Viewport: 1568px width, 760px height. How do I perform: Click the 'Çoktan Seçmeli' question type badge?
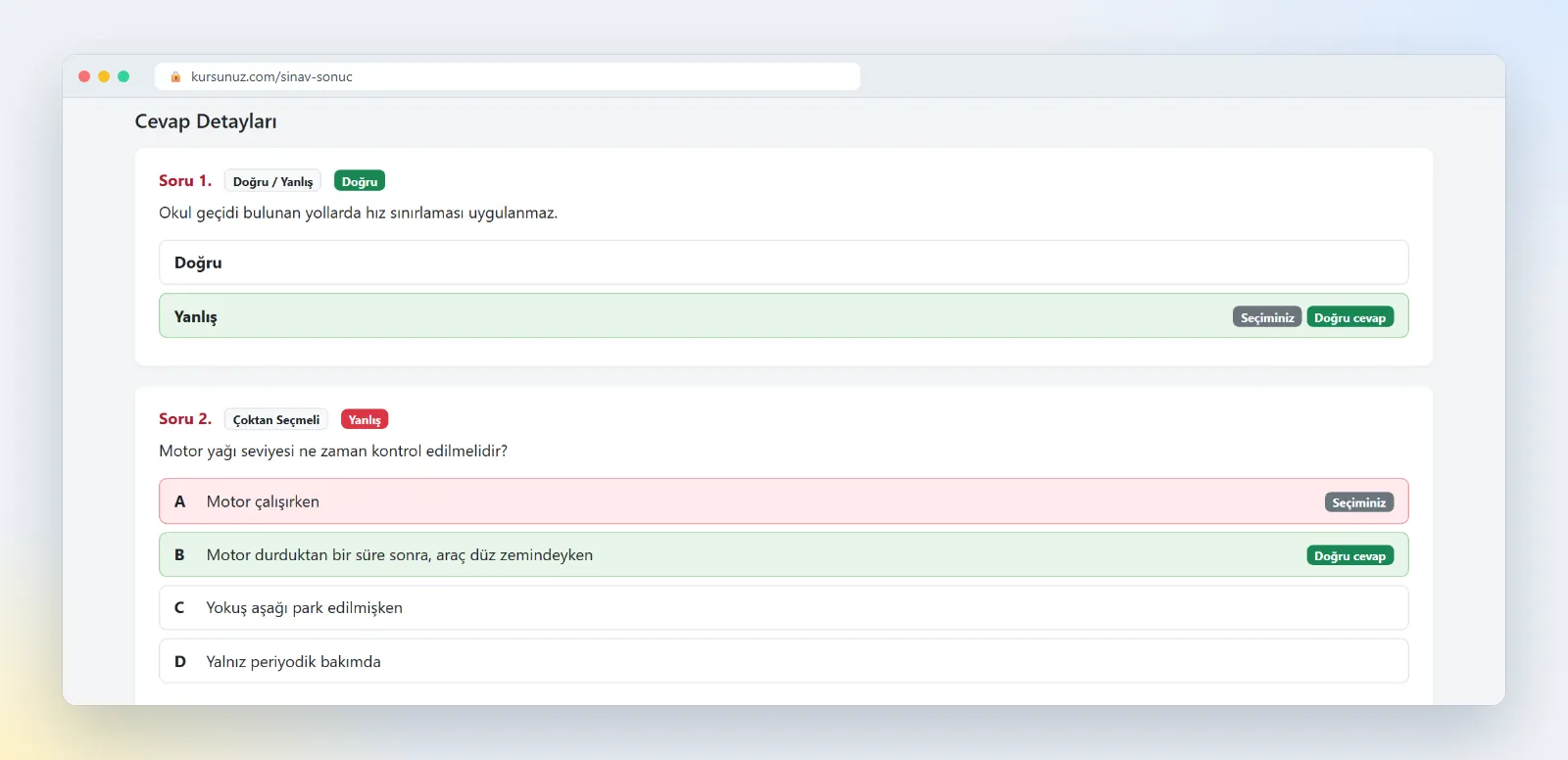[276, 419]
